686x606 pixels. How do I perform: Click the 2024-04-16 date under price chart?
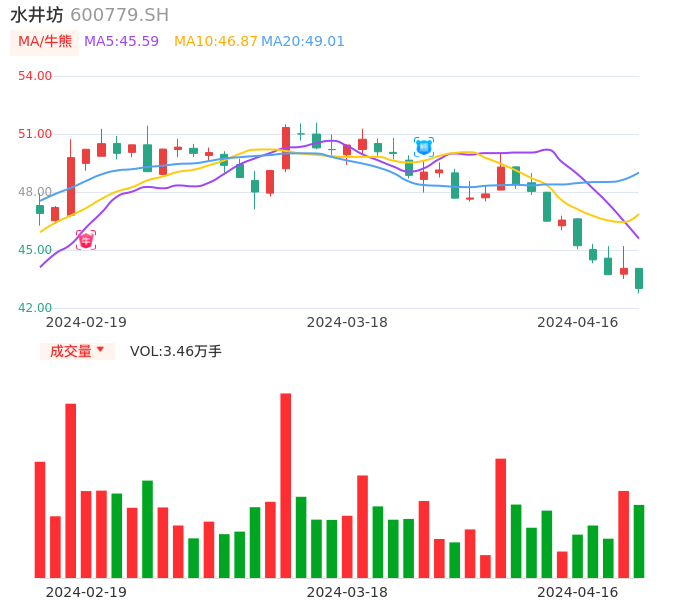click(x=578, y=322)
